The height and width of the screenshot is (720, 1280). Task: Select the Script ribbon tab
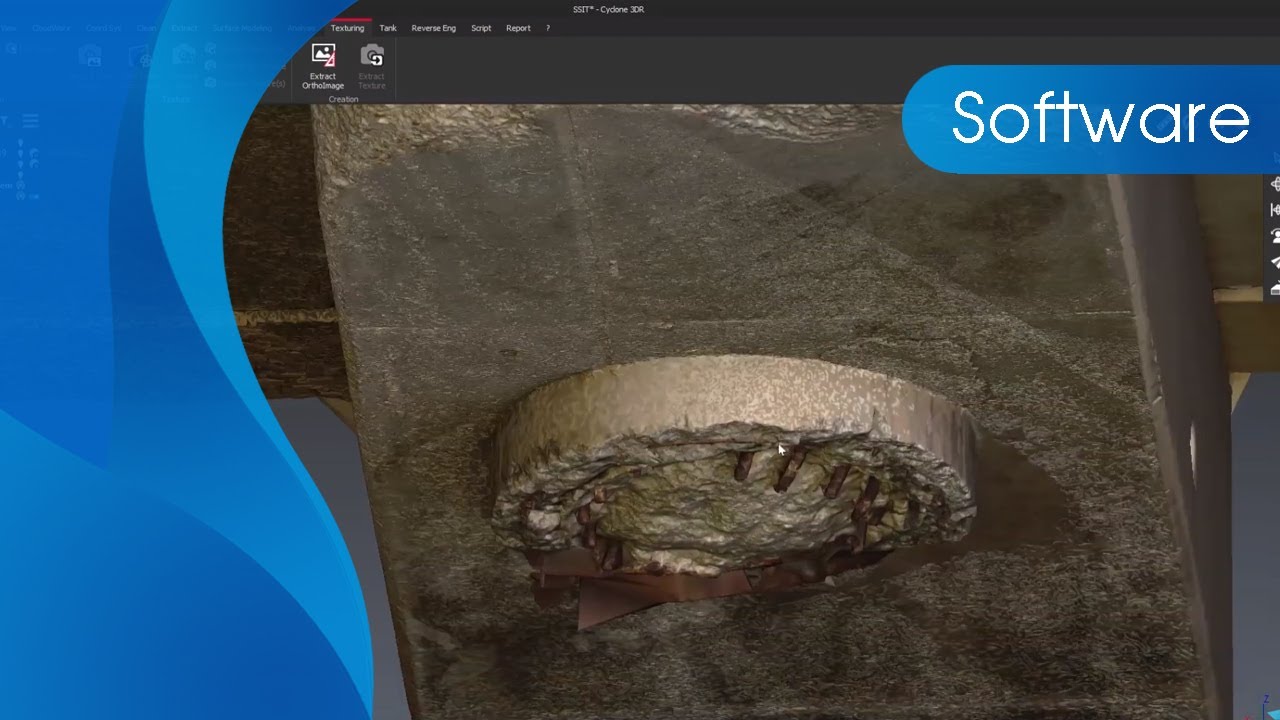tap(481, 28)
